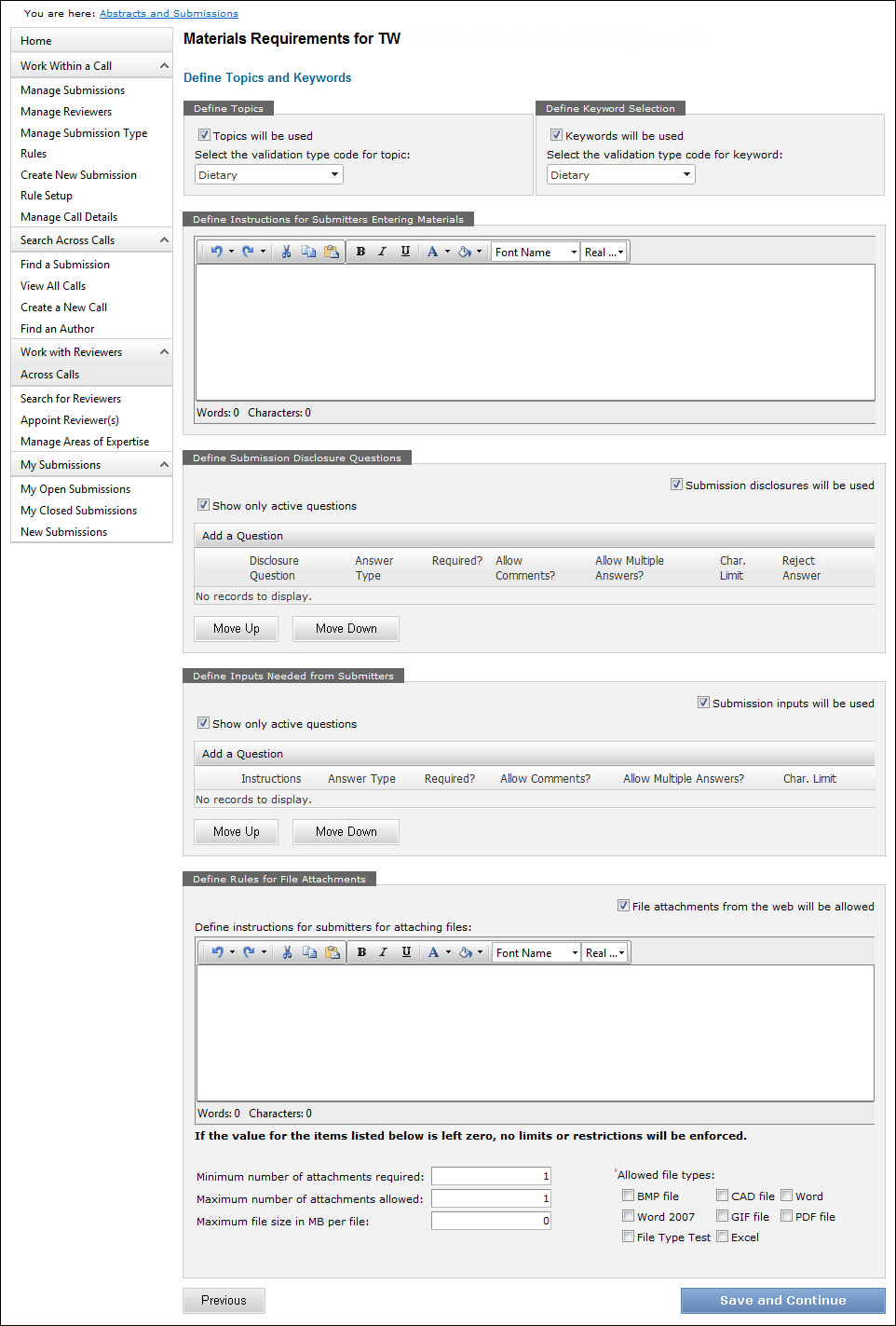This screenshot has height=1326, width=896.
Task: Click the Copy icon in file attachments editor
Action: point(309,952)
